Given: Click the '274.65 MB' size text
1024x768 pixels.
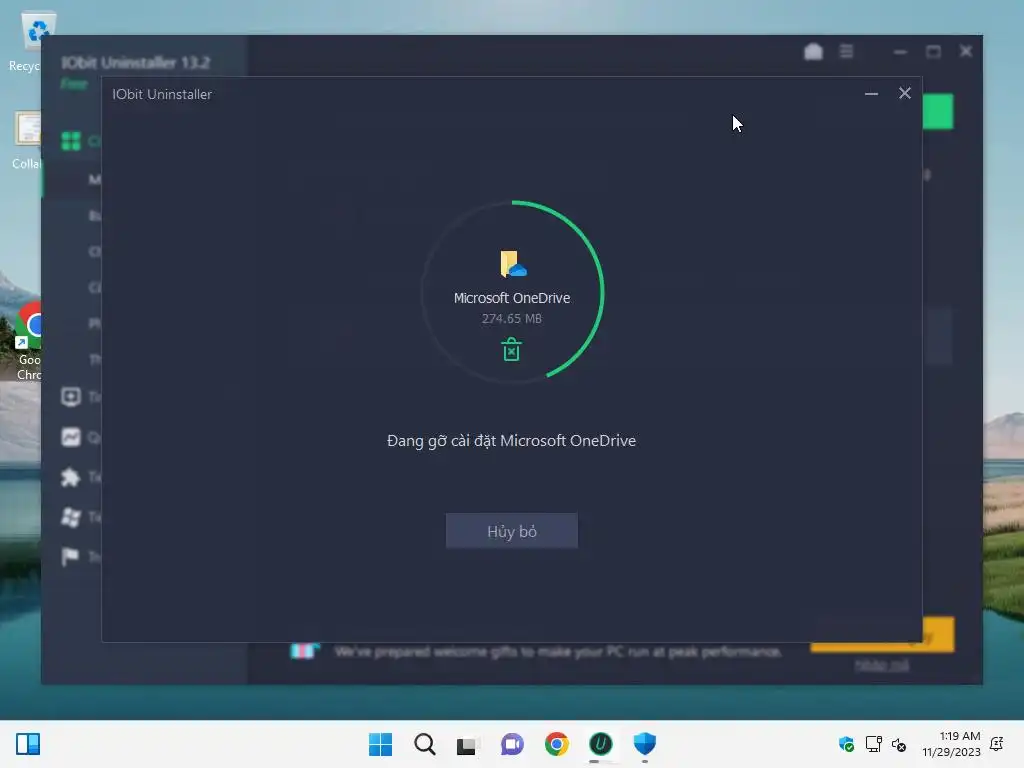Looking at the screenshot, I should point(512,319).
